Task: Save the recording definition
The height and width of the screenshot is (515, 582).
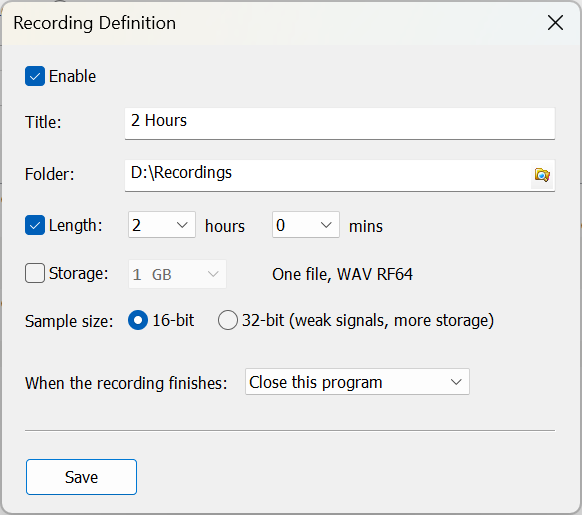Action: [81, 477]
